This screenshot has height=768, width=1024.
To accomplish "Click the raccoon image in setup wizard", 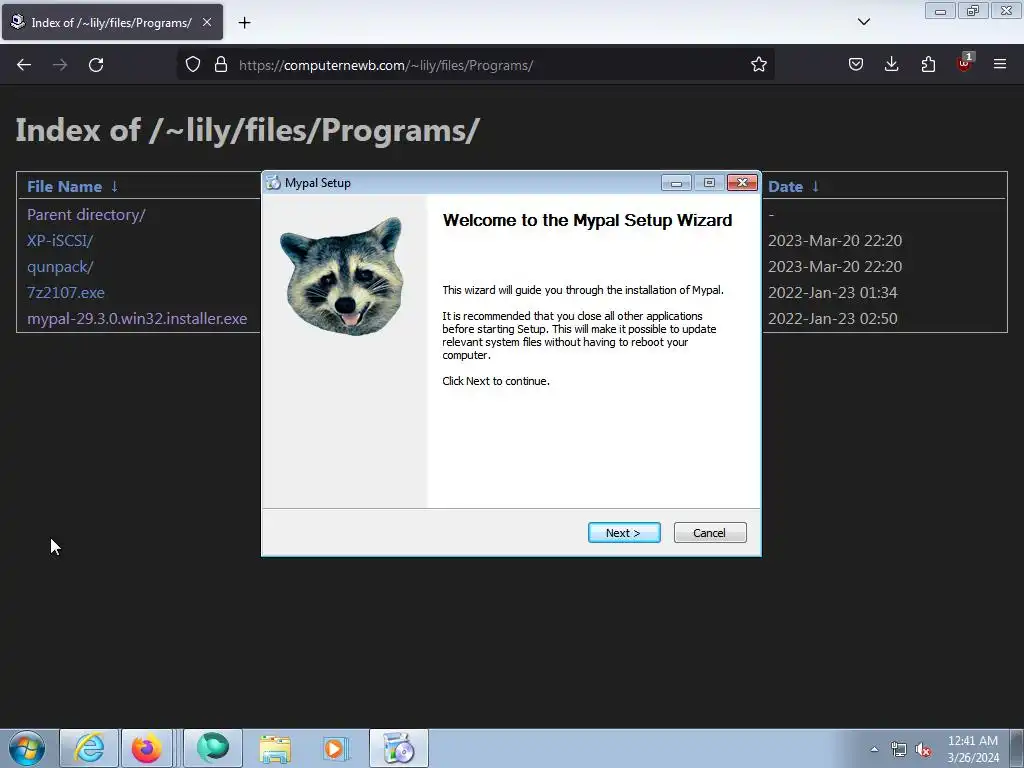I will (342, 276).
